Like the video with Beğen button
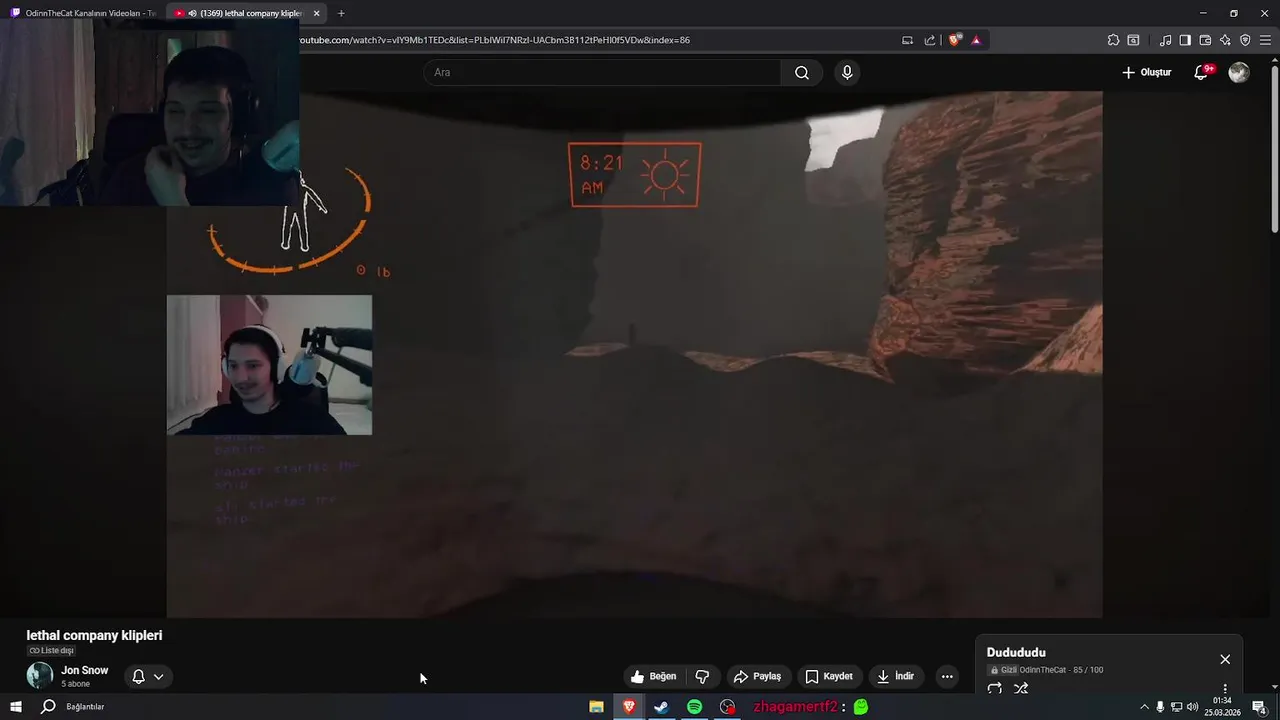Screen dimensions: 1280x720 point(653,676)
